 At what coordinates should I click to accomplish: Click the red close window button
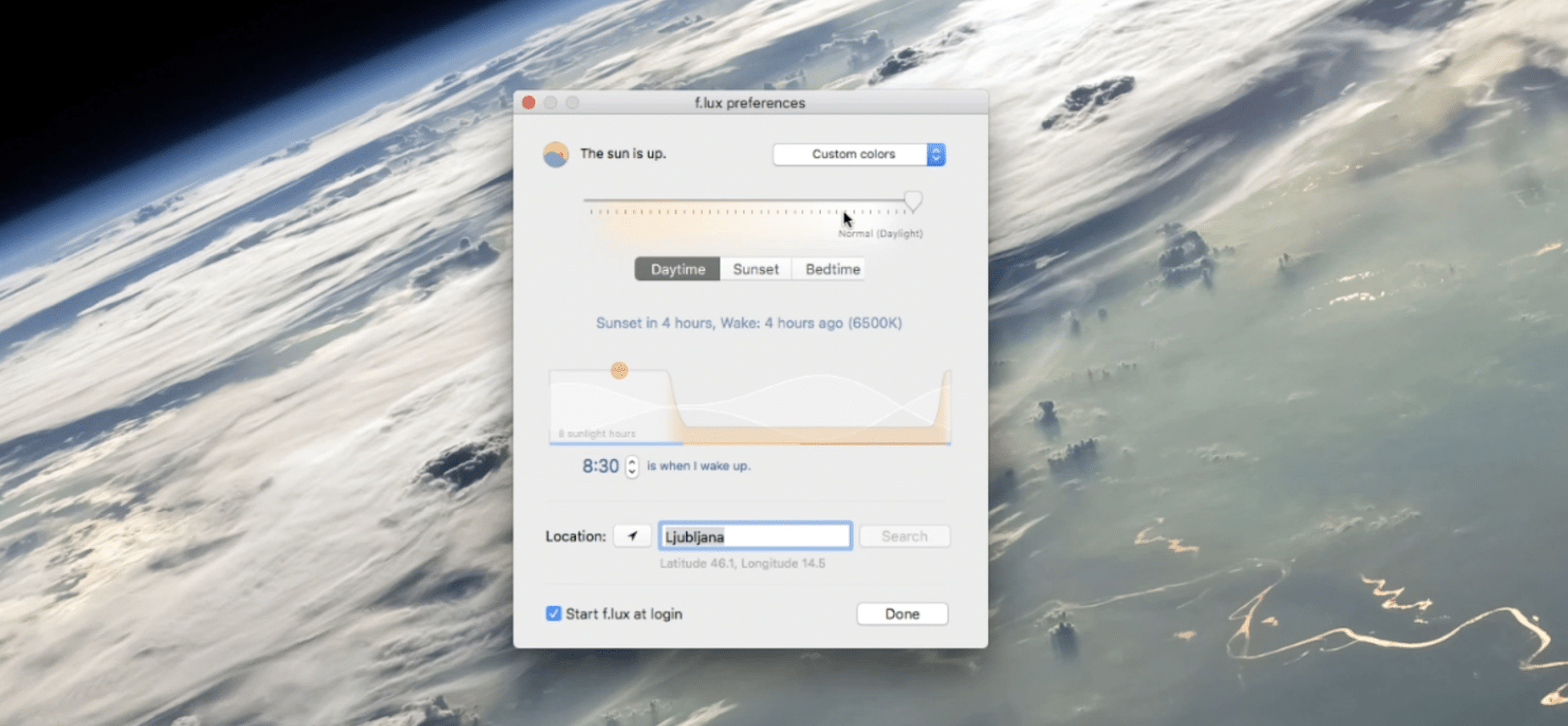pos(528,103)
